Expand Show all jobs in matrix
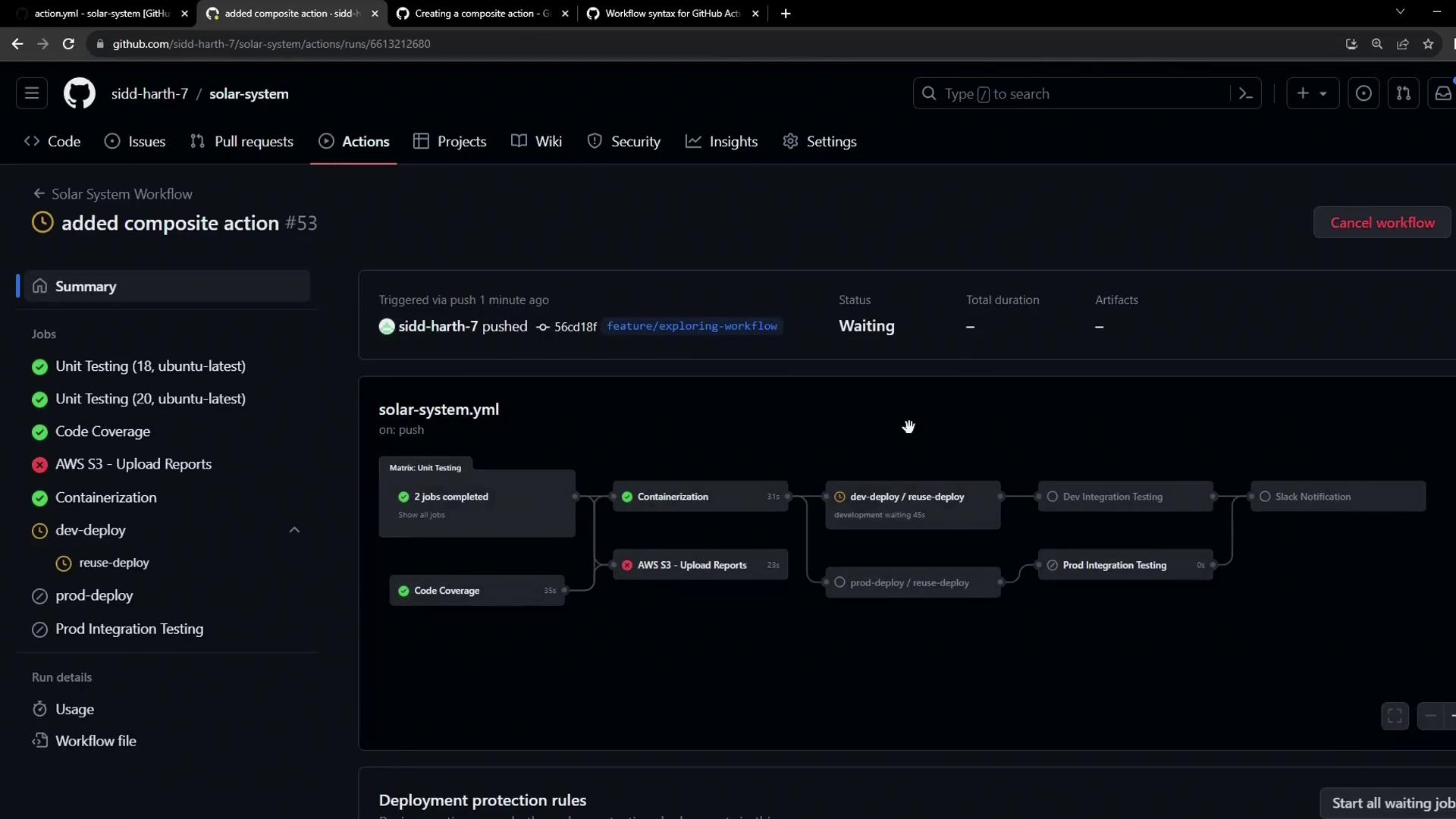Image resolution: width=1456 pixels, height=819 pixels. pos(422,515)
